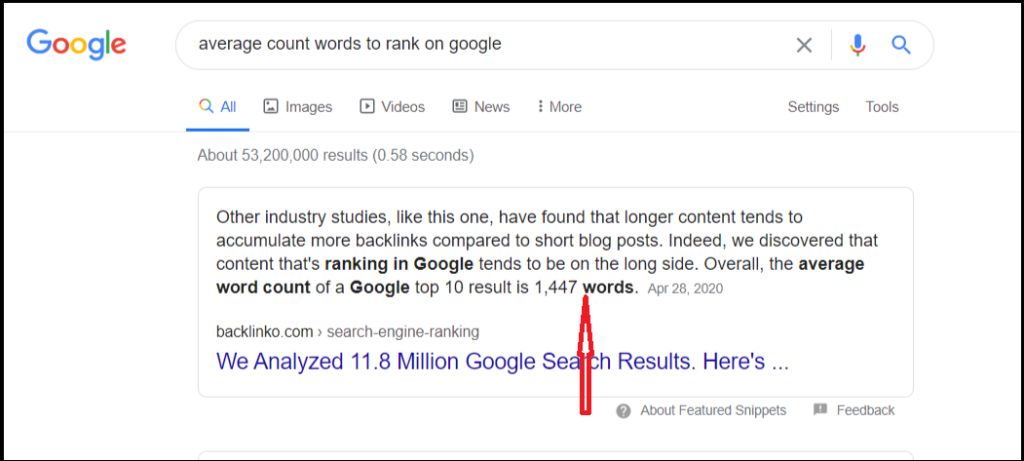Switch to the News tab
Screen dimensions: 1024x461
click(481, 106)
